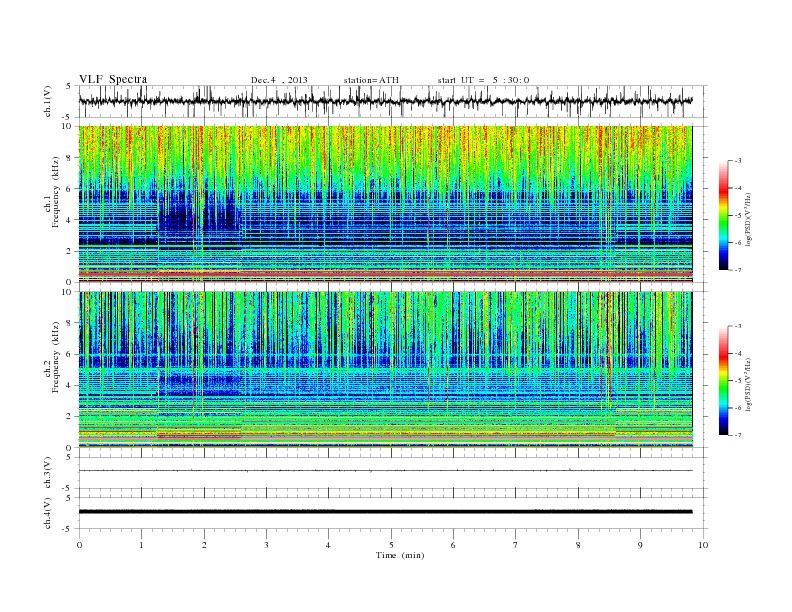Click the ch.2 "Frequency (kHz)" axis label
The image size is (792, 612).
(x=56, y=357)
